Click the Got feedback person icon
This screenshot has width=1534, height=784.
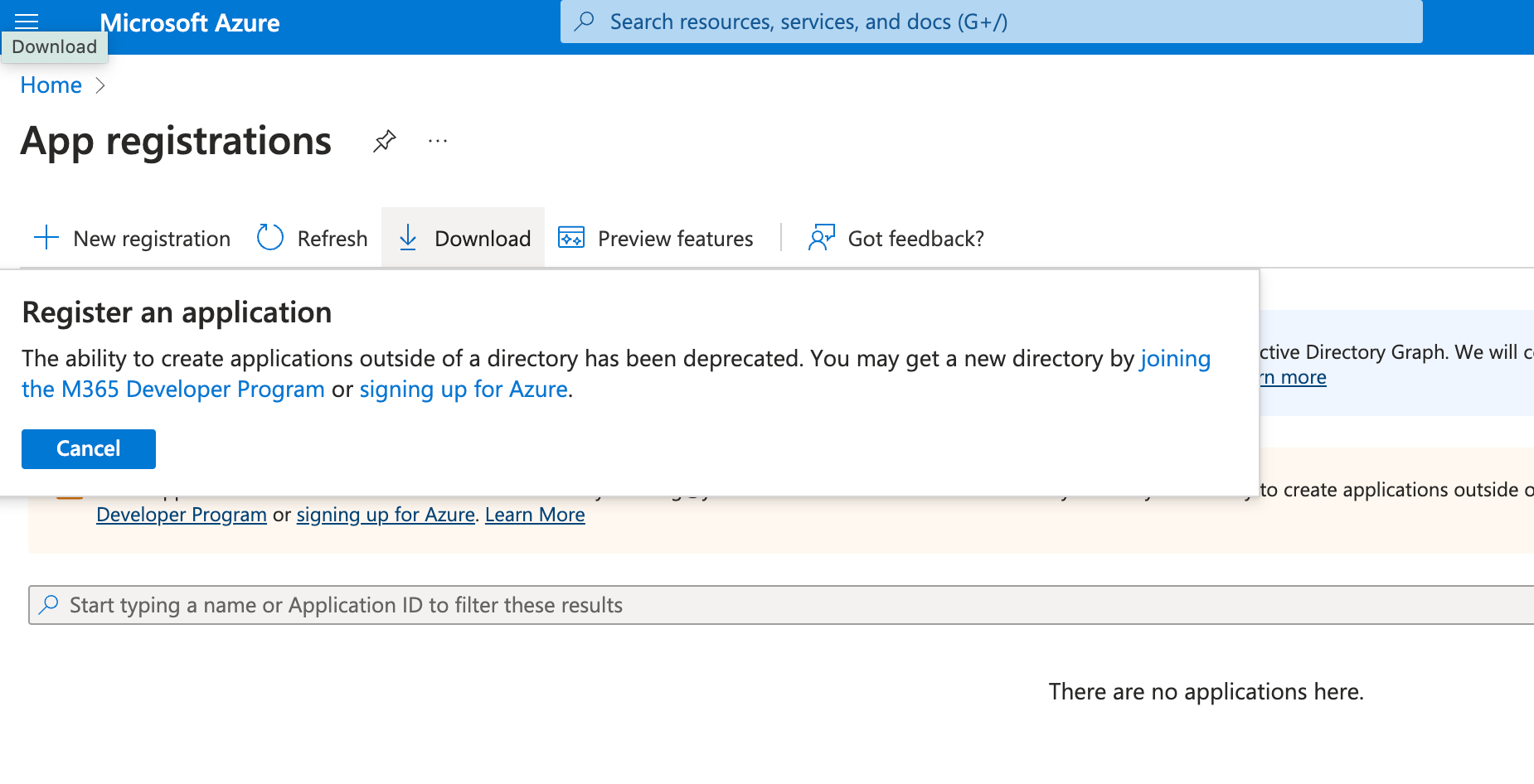click(822, 238)
